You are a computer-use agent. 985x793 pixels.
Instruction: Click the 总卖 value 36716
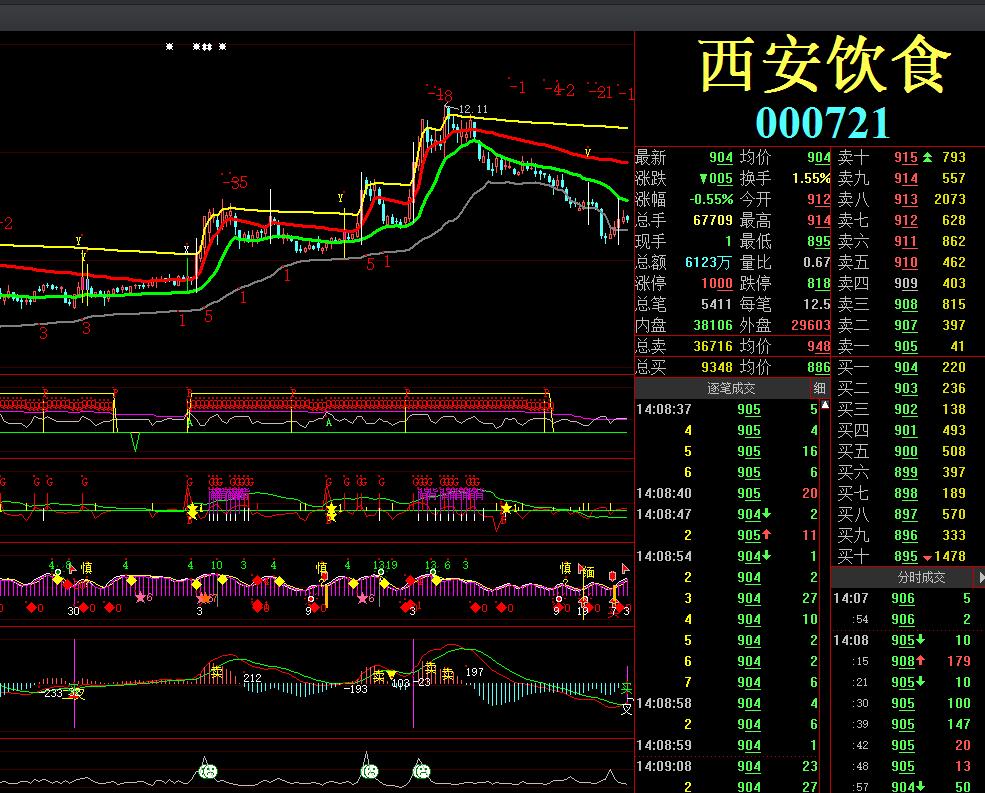[x=713, y=346]
